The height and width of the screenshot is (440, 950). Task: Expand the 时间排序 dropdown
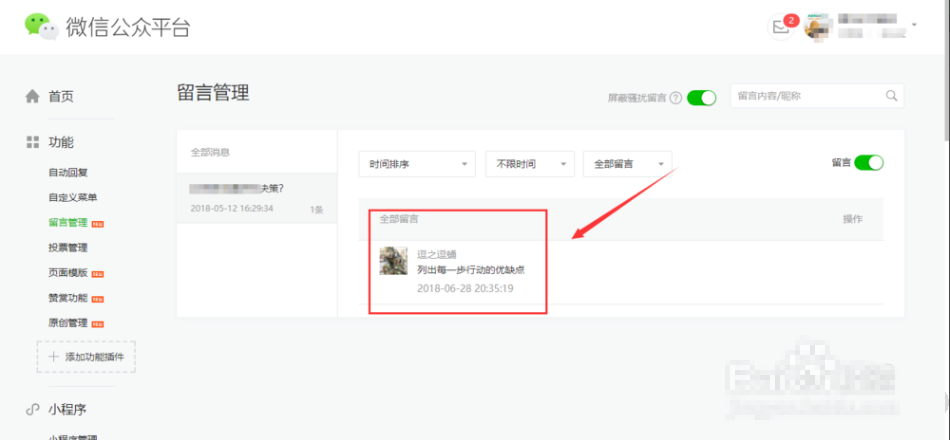417,164
